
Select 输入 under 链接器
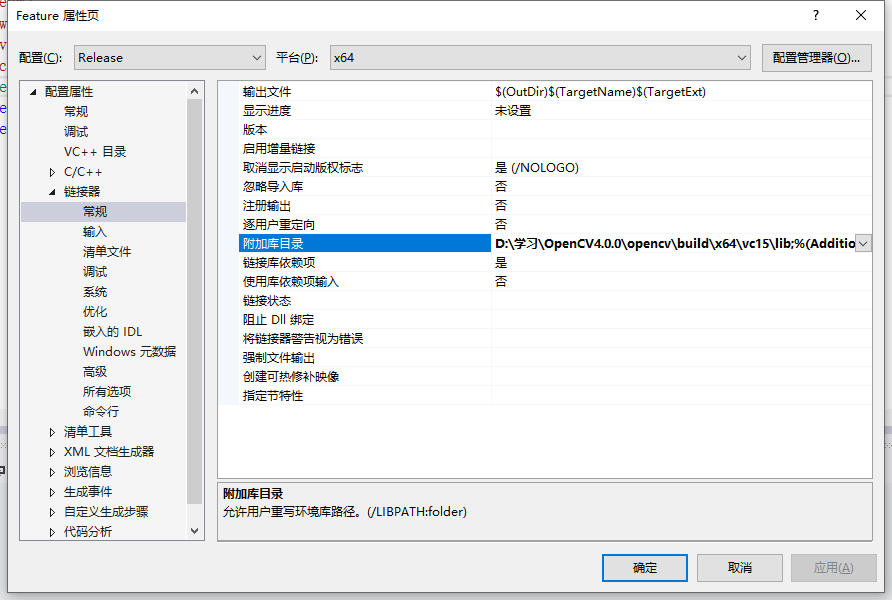(94, 231)
